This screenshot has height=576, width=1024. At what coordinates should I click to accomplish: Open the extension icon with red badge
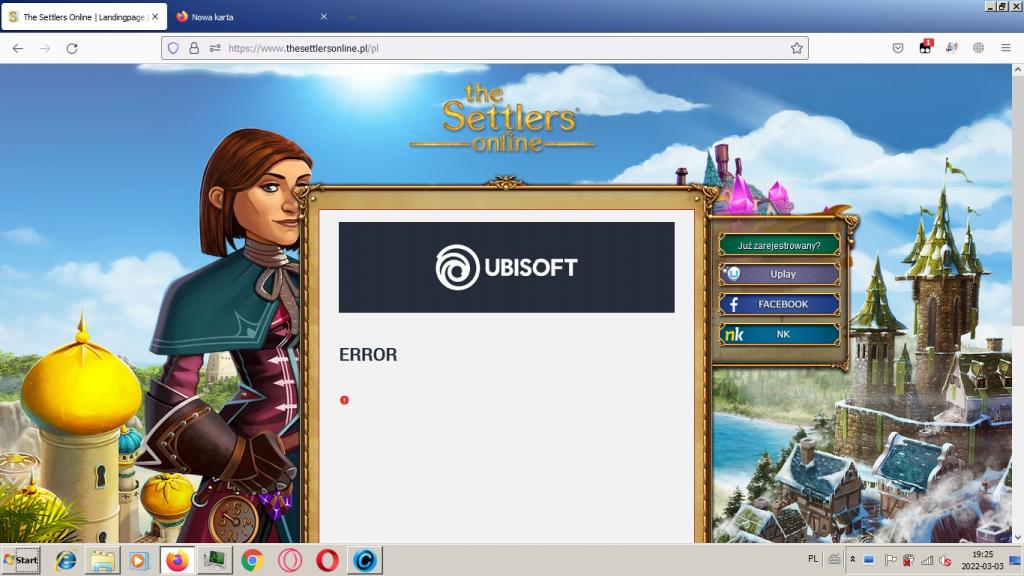tap(925, 48)
